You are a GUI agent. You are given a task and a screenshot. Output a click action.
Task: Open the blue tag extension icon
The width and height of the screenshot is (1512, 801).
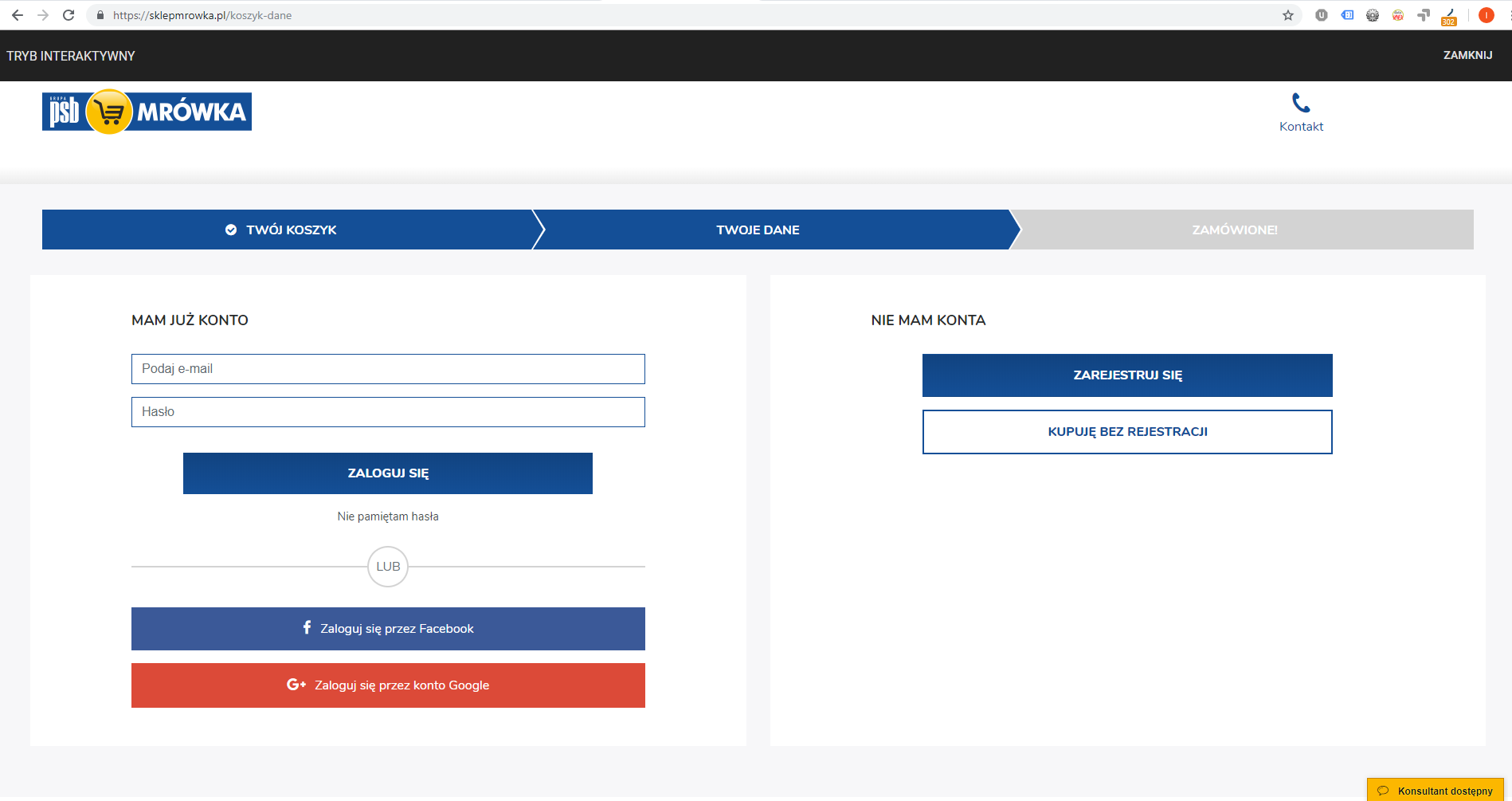click(1347, 15)
